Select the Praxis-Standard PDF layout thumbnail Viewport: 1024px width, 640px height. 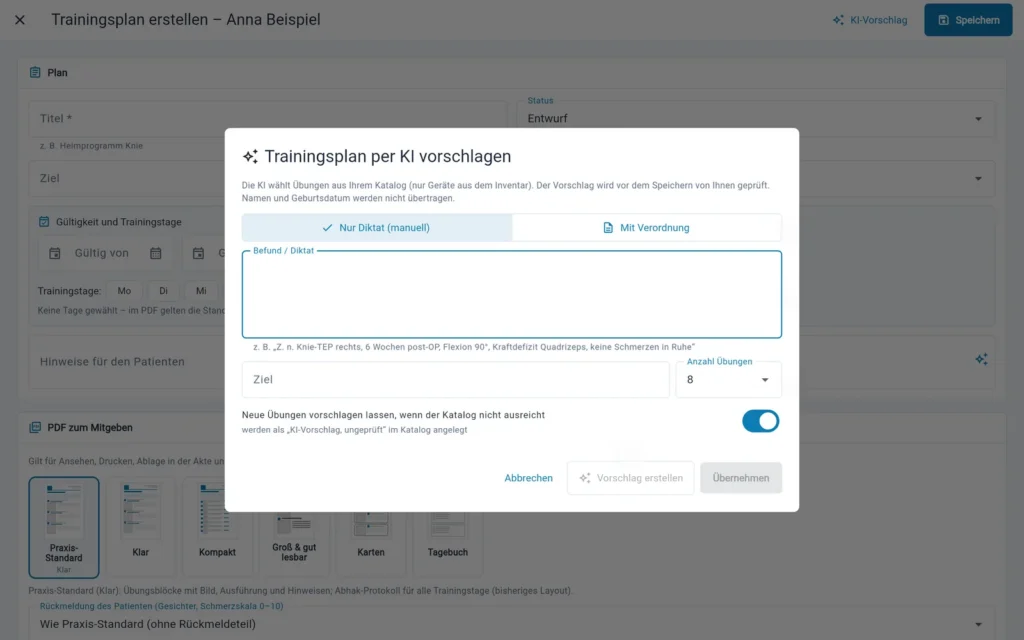tap(64, 528)
